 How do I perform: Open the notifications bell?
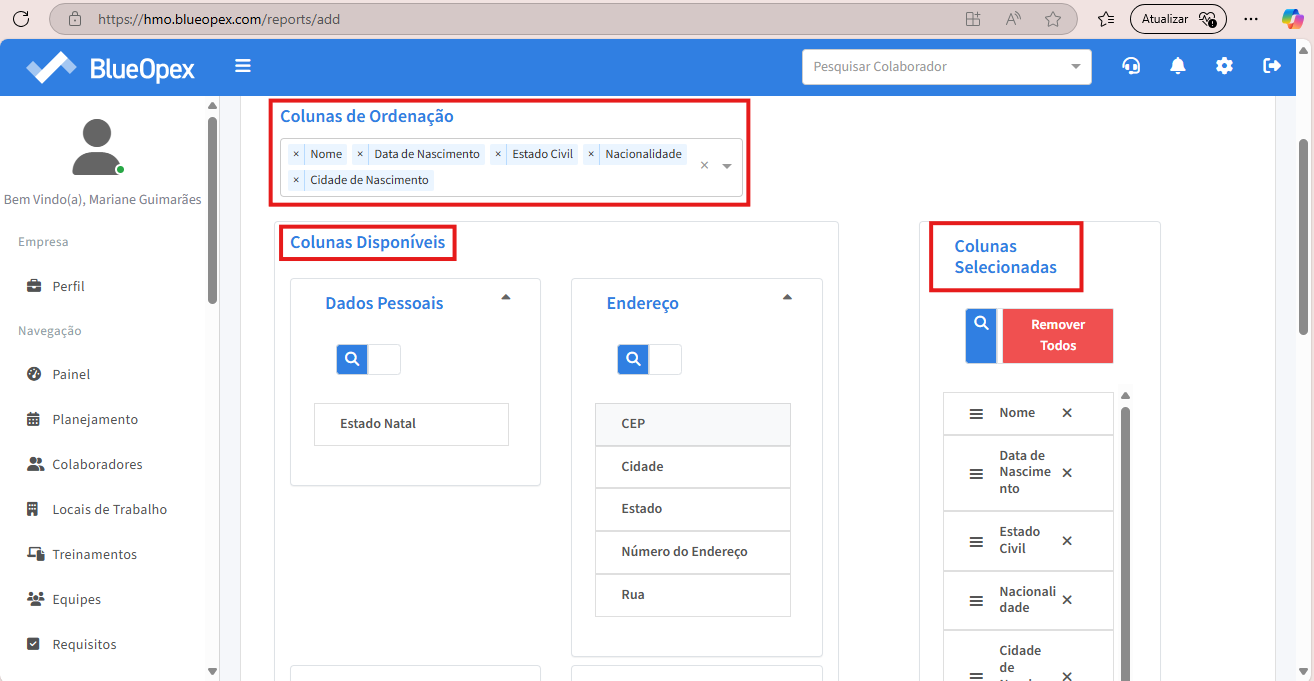tap(1178, 66)
